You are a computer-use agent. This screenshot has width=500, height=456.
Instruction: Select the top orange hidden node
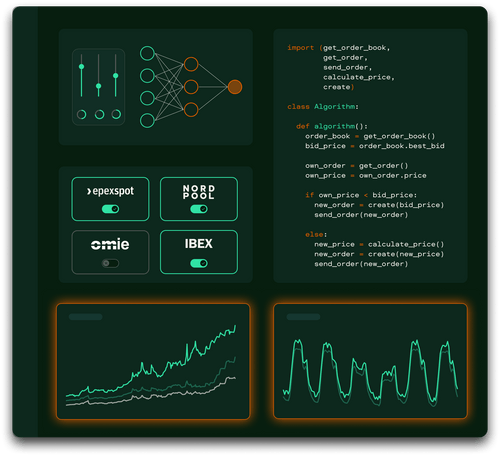[x=191, y=64]
